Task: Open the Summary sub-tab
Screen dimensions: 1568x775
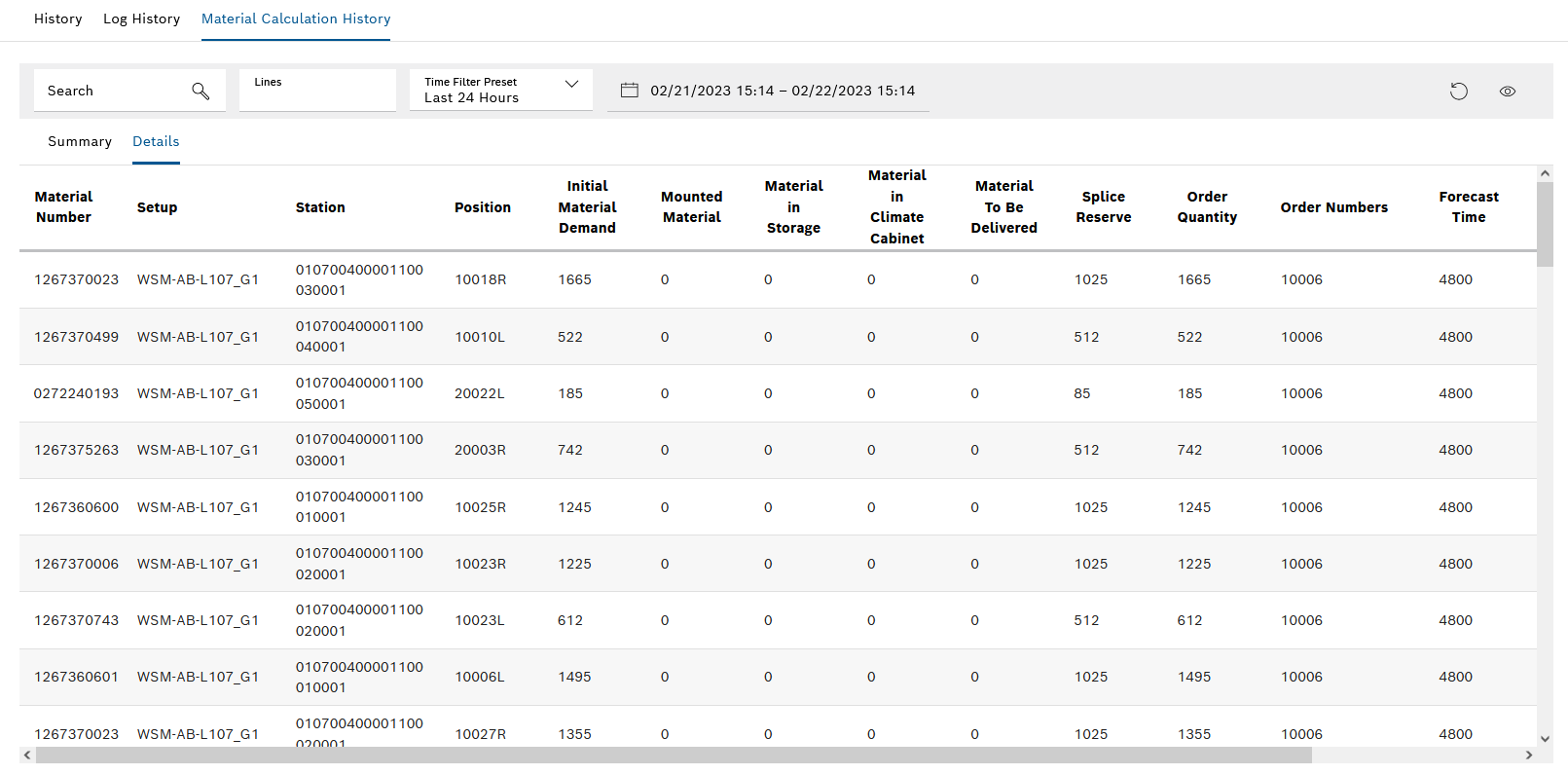Action: coord(80,141)
